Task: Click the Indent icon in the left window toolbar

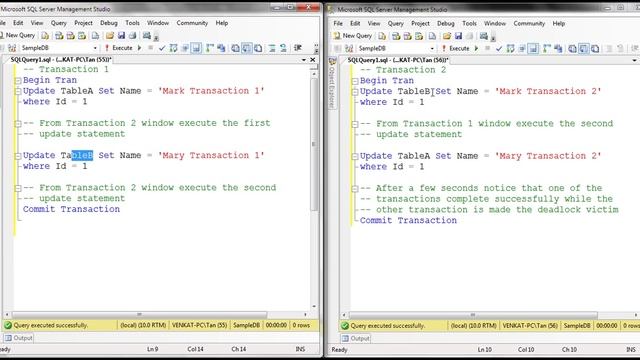Action: click(x=298, y=48)
